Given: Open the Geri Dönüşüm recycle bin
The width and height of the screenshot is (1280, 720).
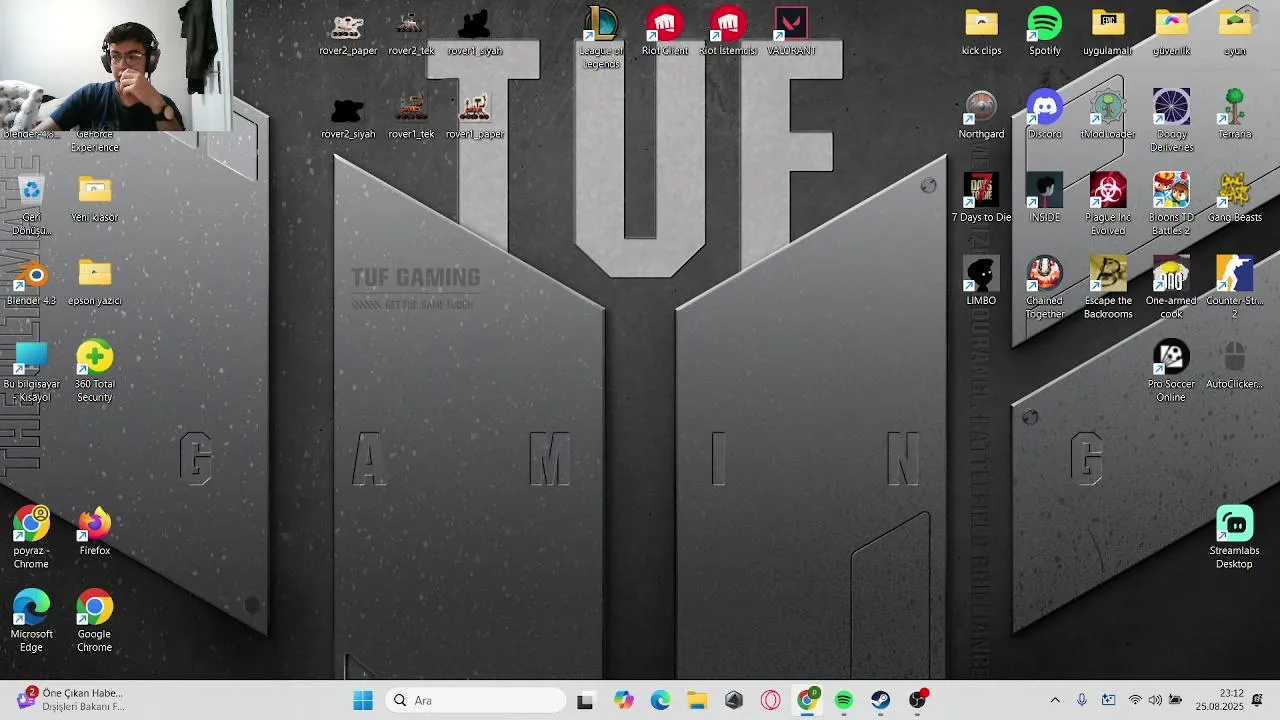Looking at the screenshot, I should (x=31, y=205).
